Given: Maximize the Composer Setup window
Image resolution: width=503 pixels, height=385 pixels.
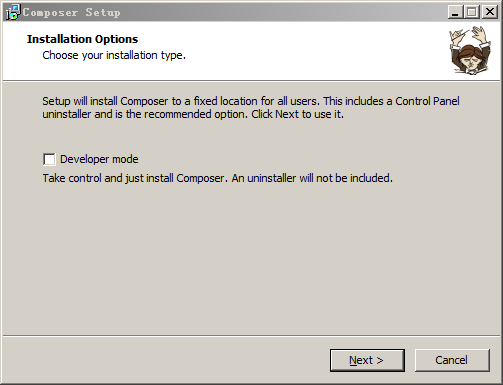Looking at the screenshot, I should 472,12.
